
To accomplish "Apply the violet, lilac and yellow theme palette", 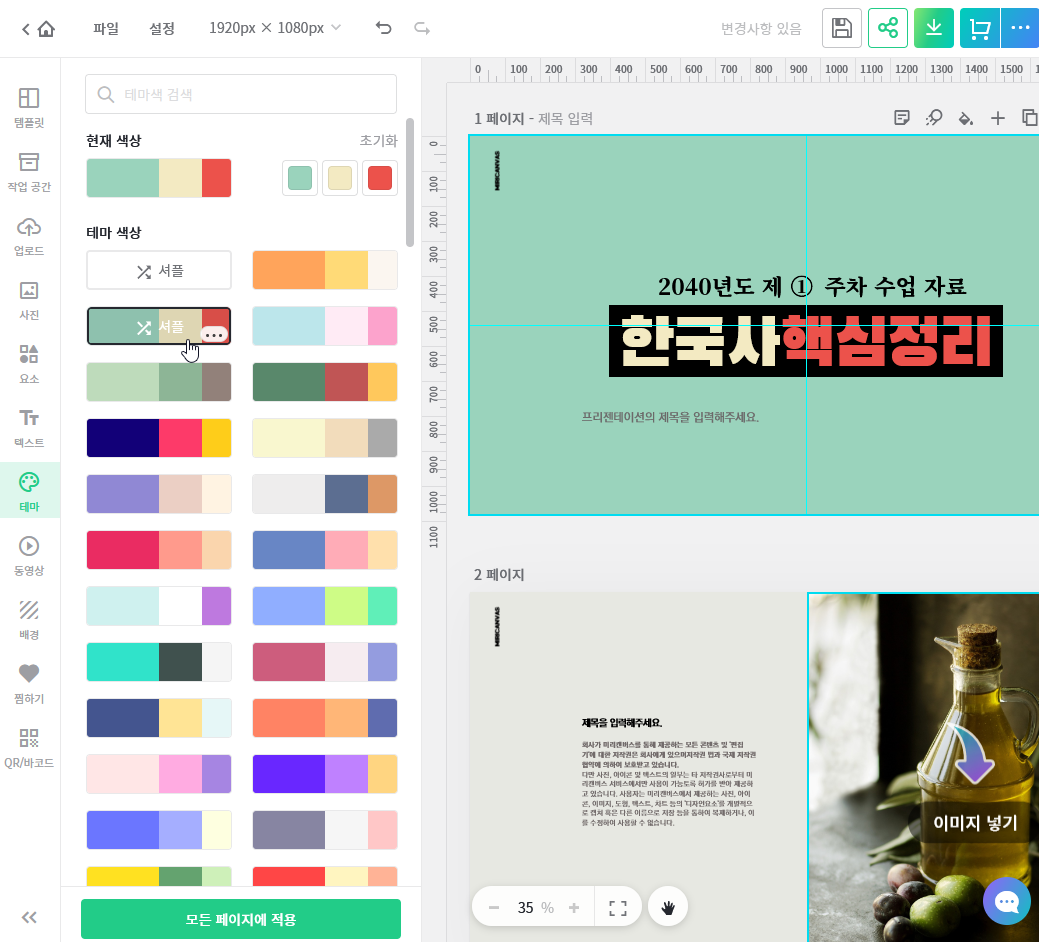I will [325, 774].
